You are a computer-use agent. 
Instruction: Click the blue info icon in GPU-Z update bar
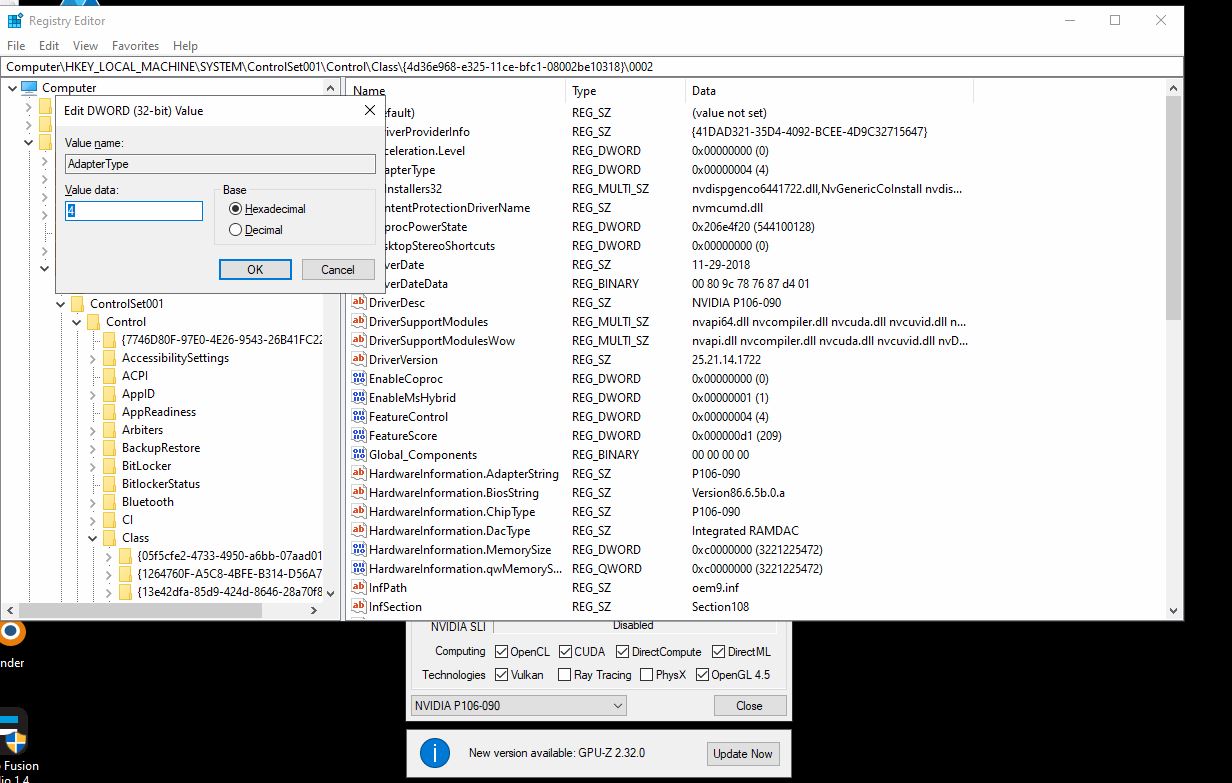tap(435, 753)
